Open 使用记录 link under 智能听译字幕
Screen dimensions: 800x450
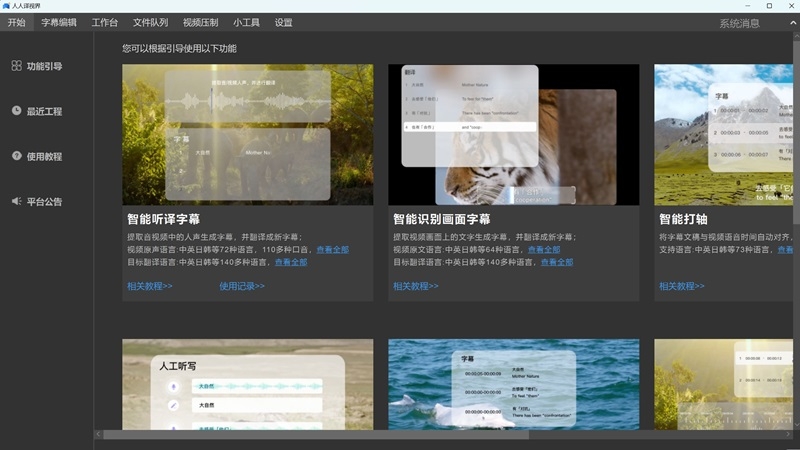(242, 286)
